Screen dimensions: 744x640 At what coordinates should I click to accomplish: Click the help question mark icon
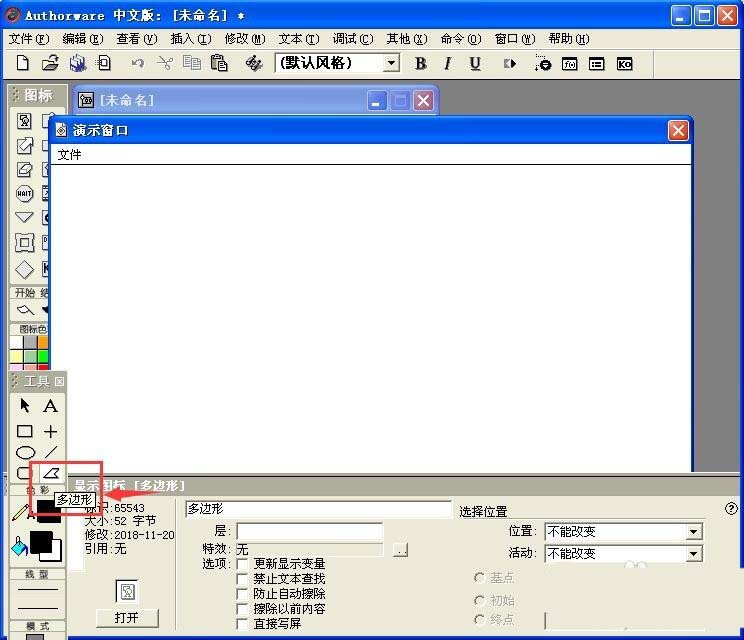coord(731,509)
